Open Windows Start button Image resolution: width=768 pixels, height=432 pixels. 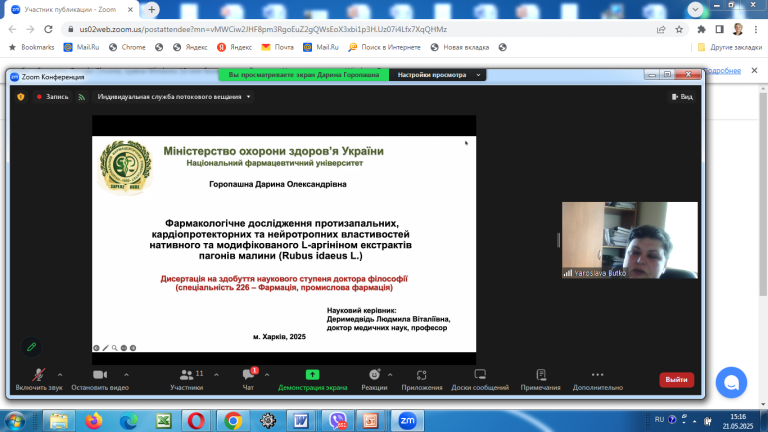(x=14, y=421)
